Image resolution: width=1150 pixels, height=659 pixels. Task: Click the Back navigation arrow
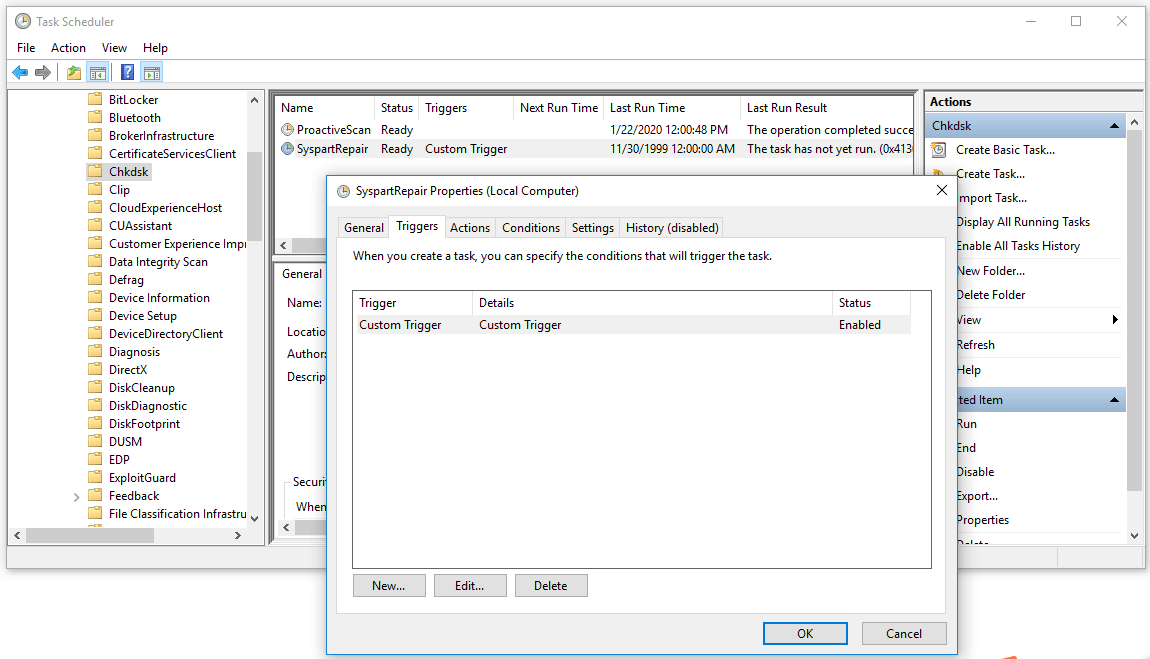click(x=20, y=71)
